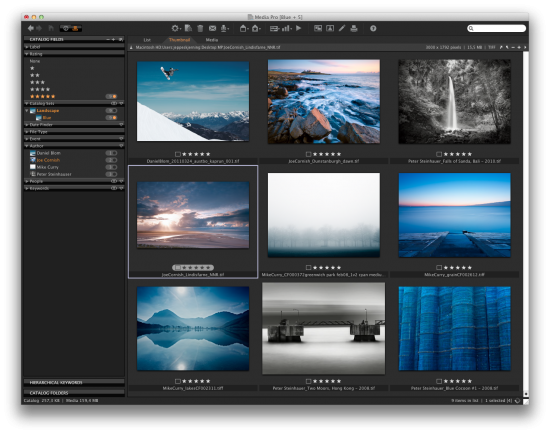The height and width of the screenshot is (434, 550).
Task: Select the mountain lake reflection thumbnail
Action: (x=193, y=328)
